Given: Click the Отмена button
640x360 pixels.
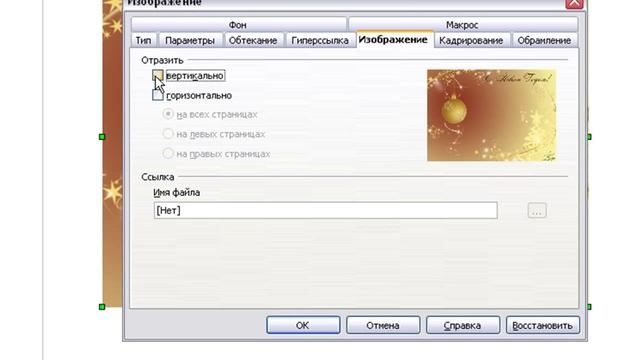Looking at the screenshot, I should [383, 325].
